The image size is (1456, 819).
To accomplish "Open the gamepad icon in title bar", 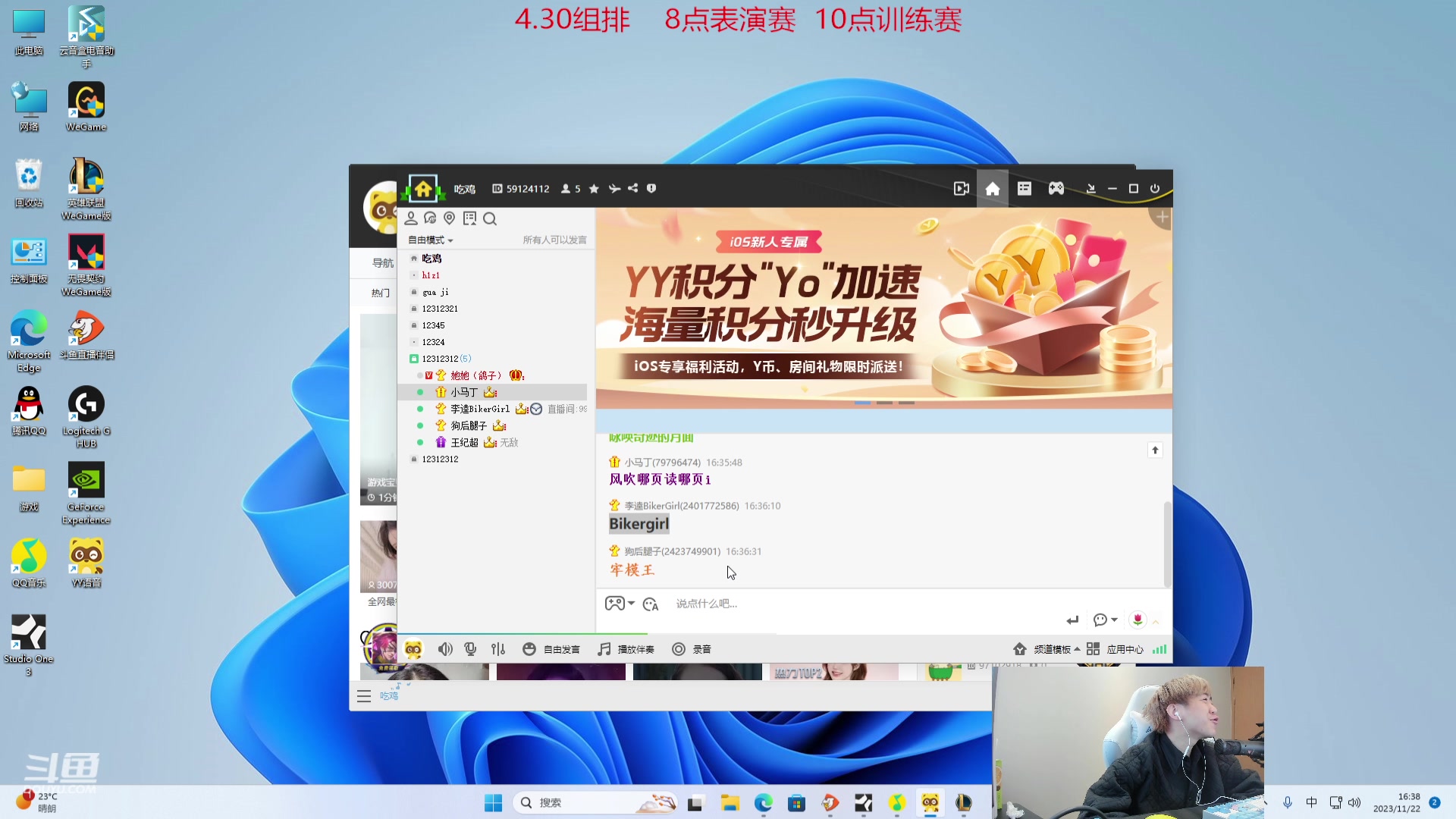I will (x=1056, y=188).
